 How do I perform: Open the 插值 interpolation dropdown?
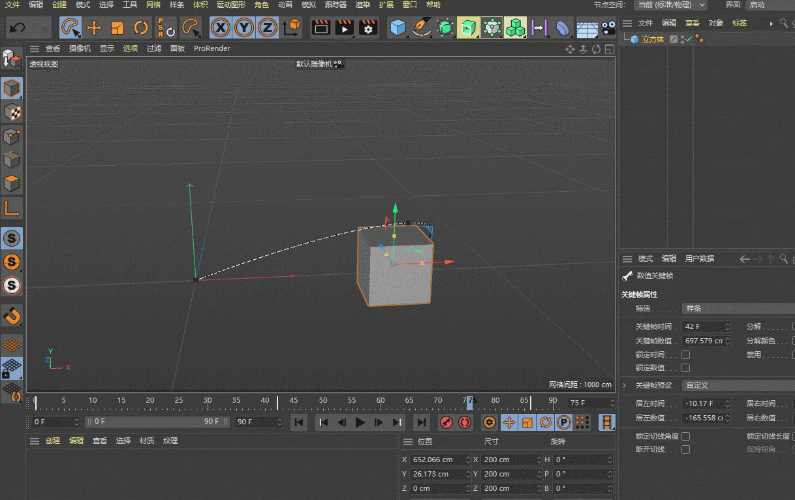tap(738, 308)
